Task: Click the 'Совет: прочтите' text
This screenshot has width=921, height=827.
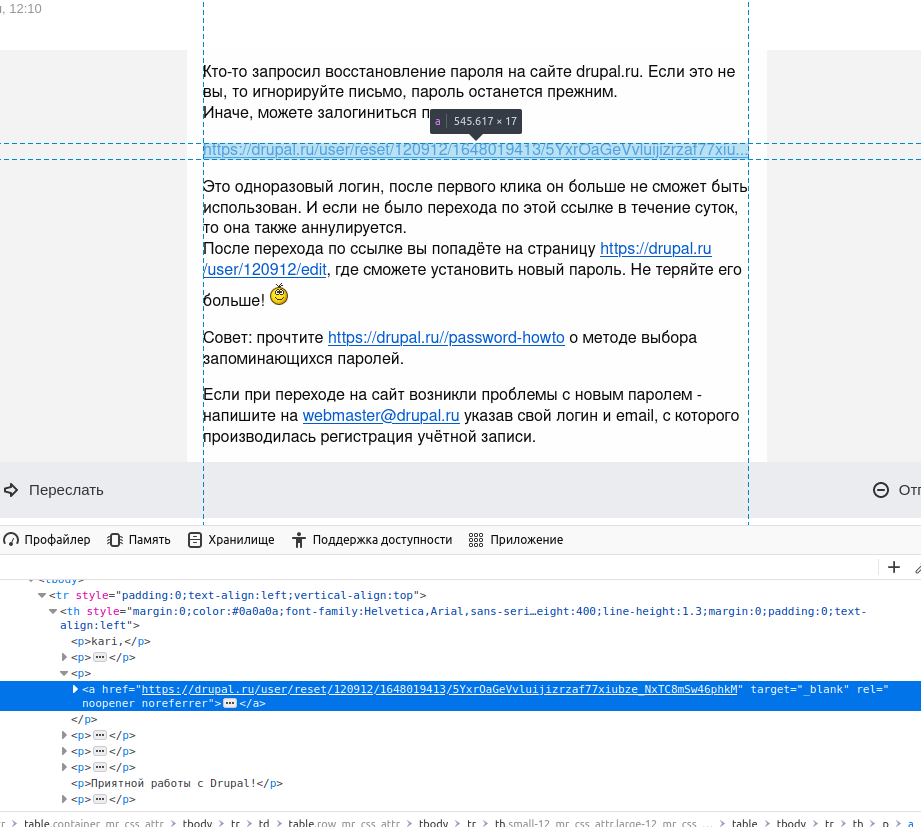Action: tap(263, 338)
